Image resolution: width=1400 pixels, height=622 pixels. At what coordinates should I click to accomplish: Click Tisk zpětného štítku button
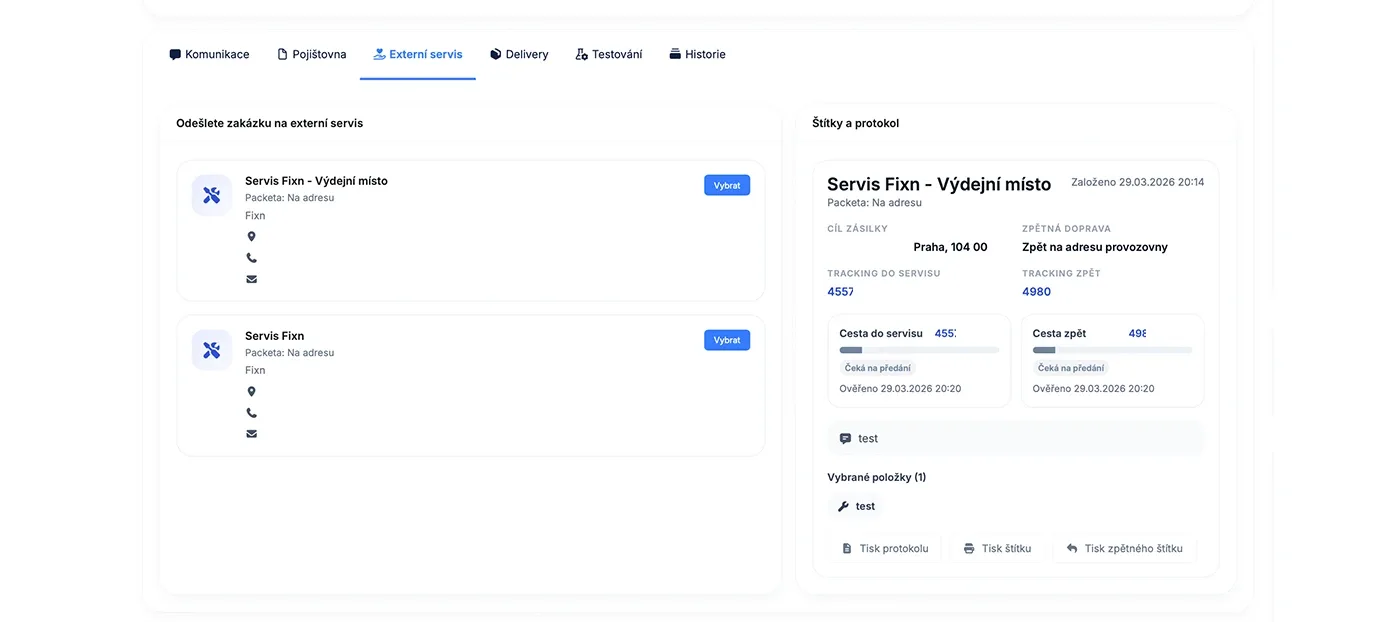1124,548
